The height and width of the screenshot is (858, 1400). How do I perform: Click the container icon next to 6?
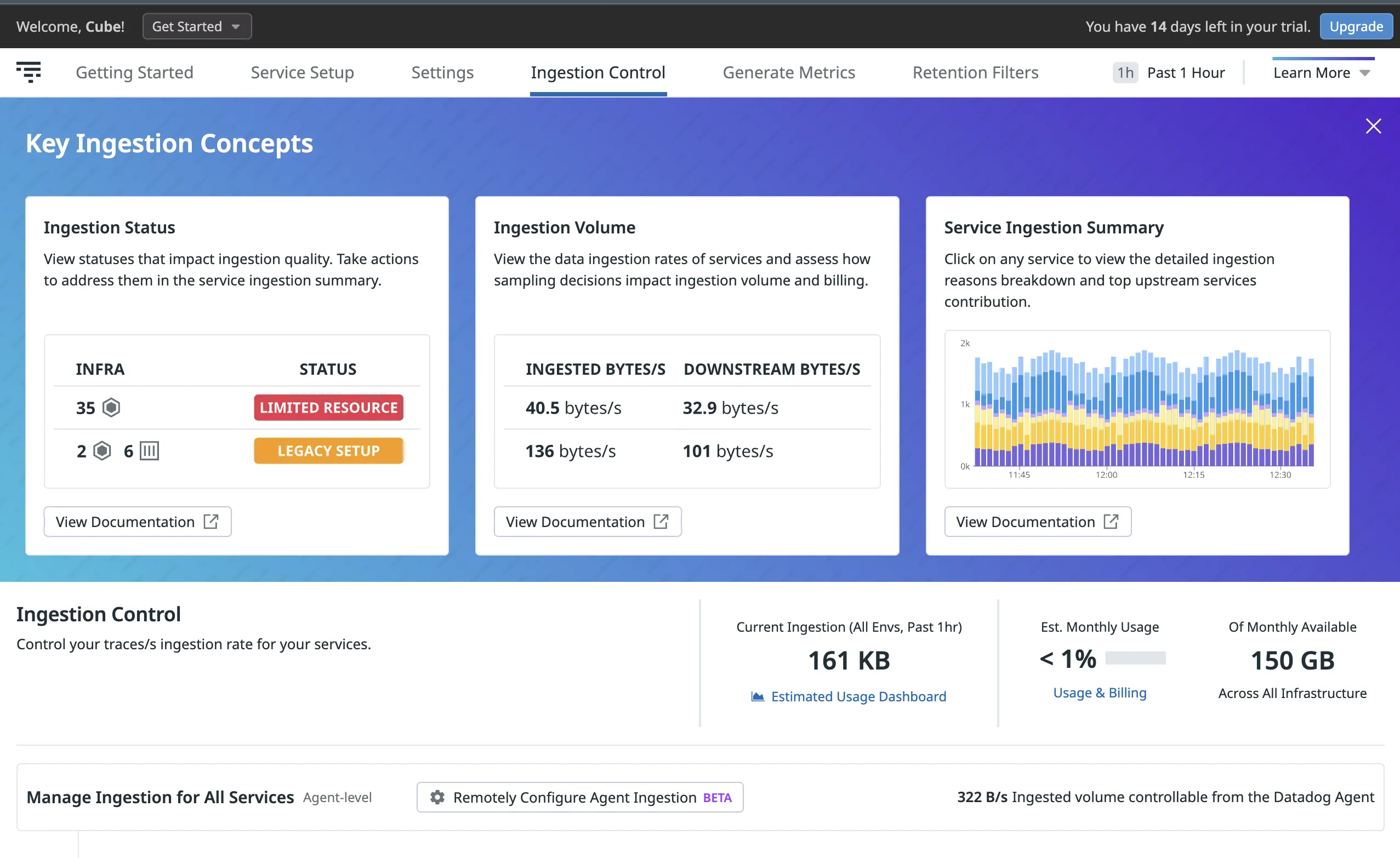(150, 451)
